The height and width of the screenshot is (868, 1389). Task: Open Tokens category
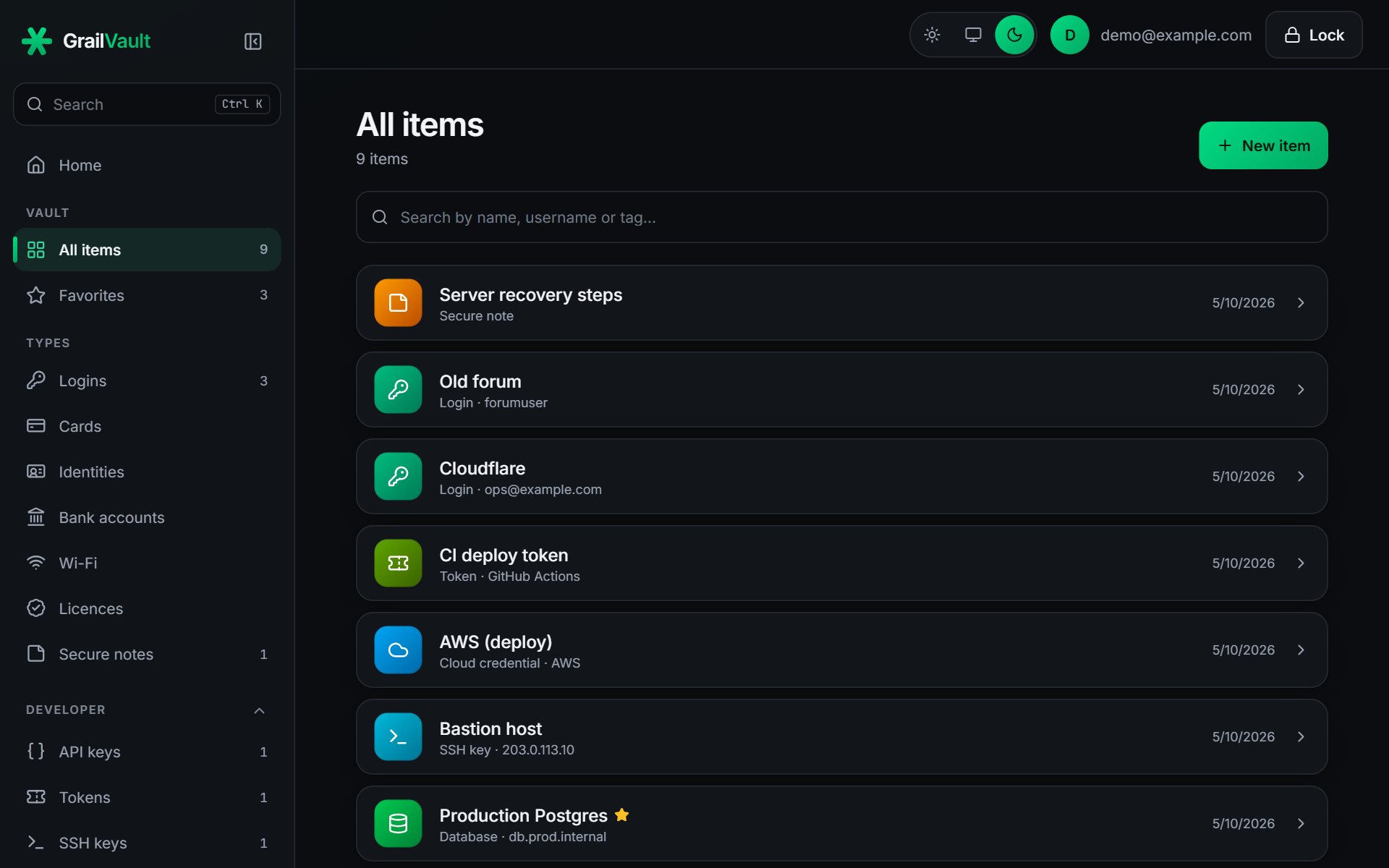pyautogui.click(x=147, y=797)
